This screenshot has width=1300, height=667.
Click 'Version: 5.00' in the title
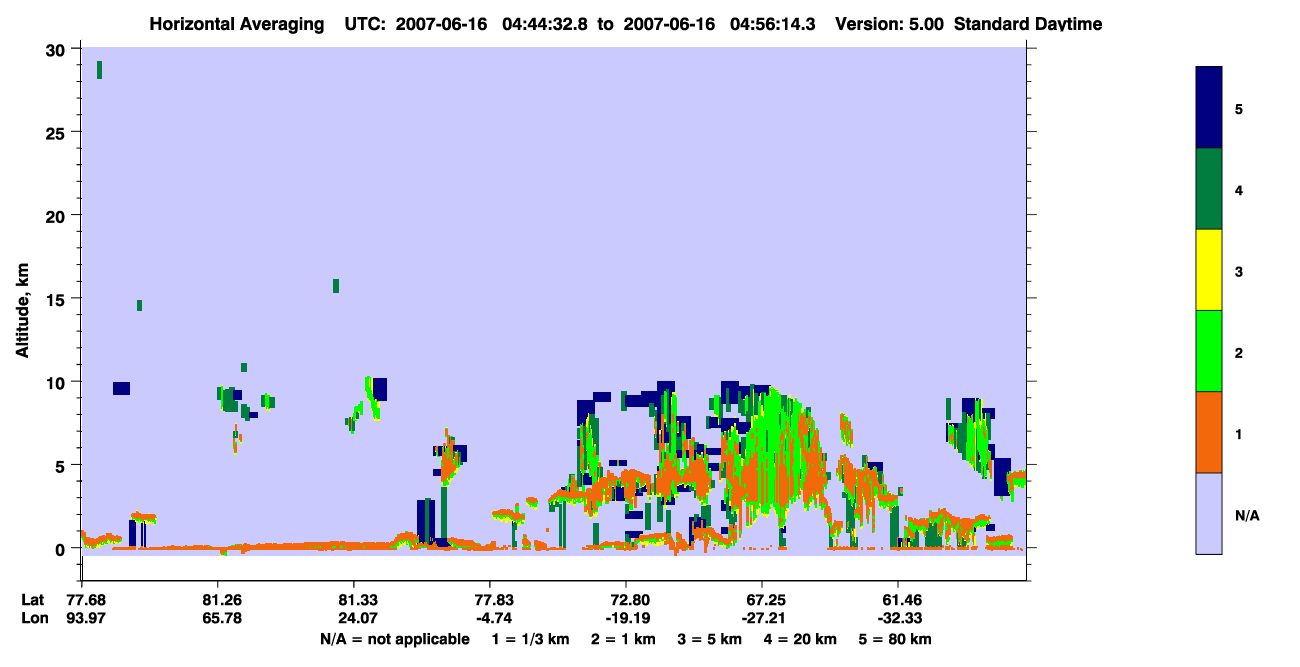click(889, 24)
